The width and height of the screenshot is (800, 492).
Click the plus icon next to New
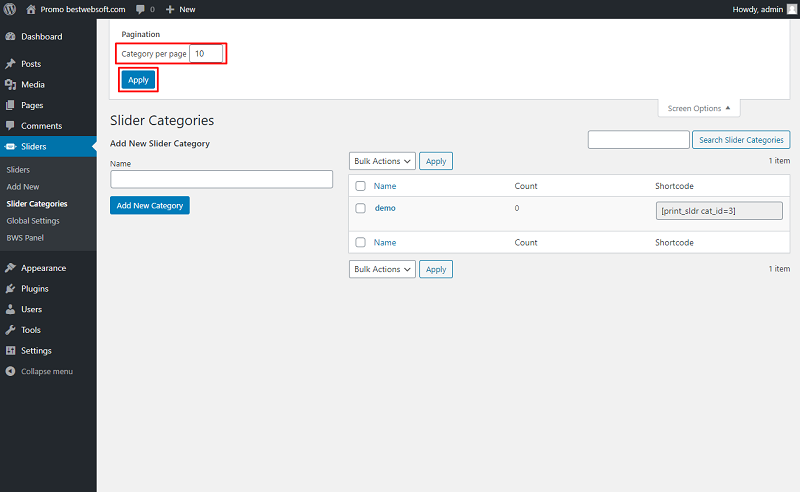tap(170, 9)
